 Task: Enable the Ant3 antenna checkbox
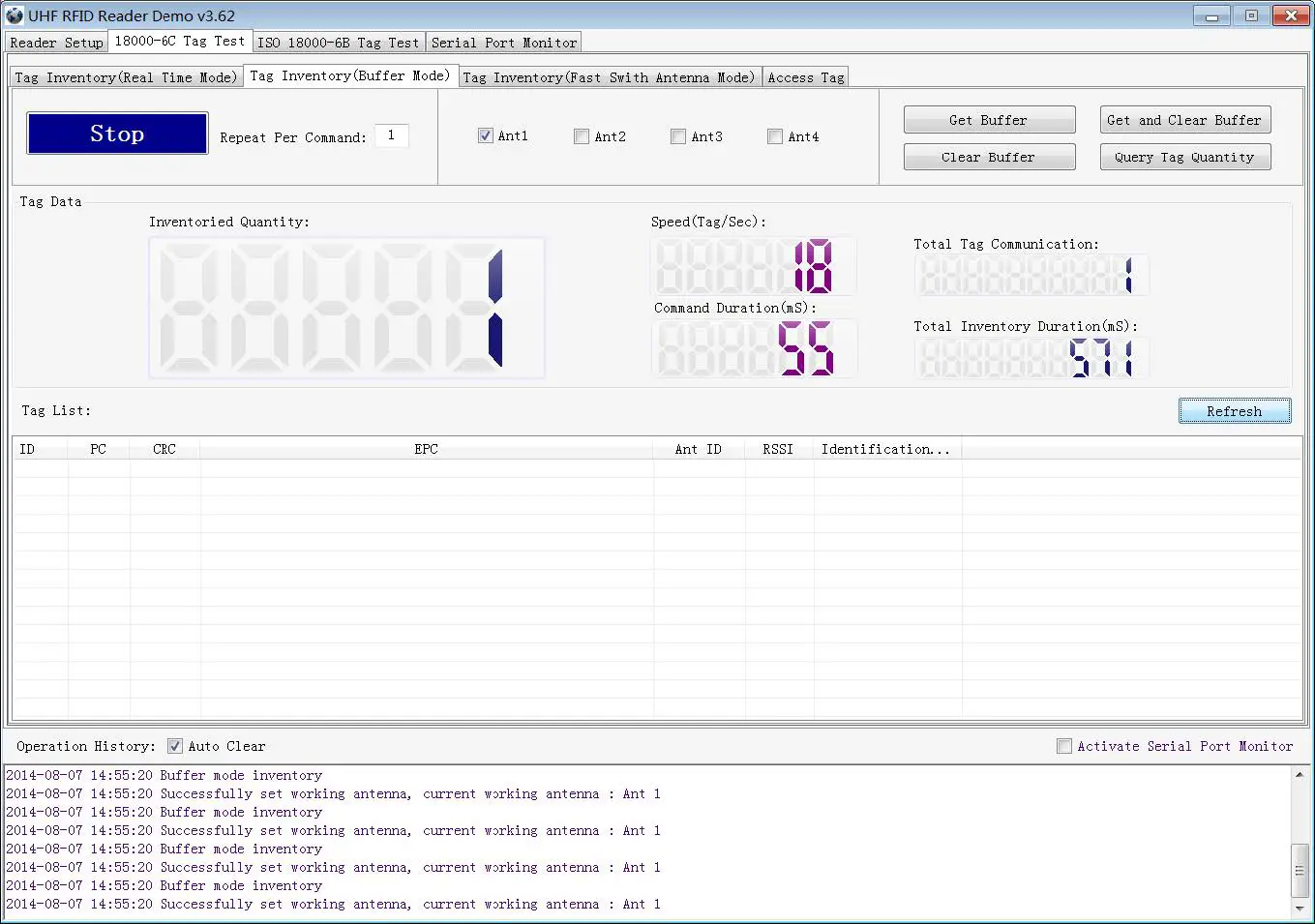click(677, 135)
